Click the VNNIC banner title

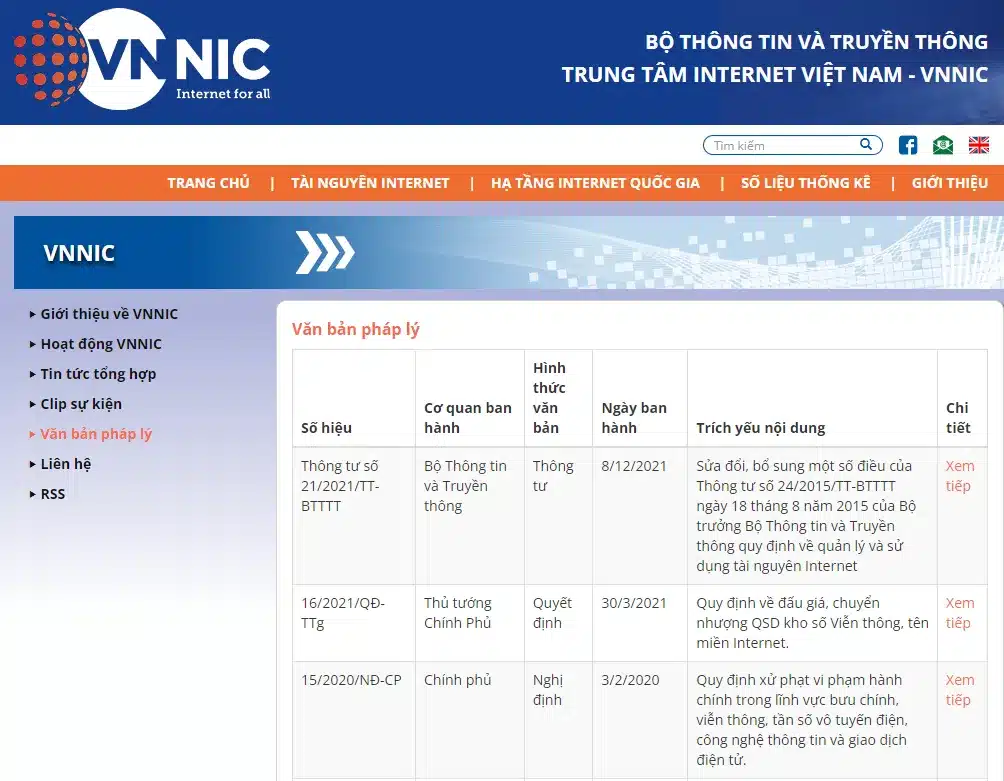click(x=79, y=253)
